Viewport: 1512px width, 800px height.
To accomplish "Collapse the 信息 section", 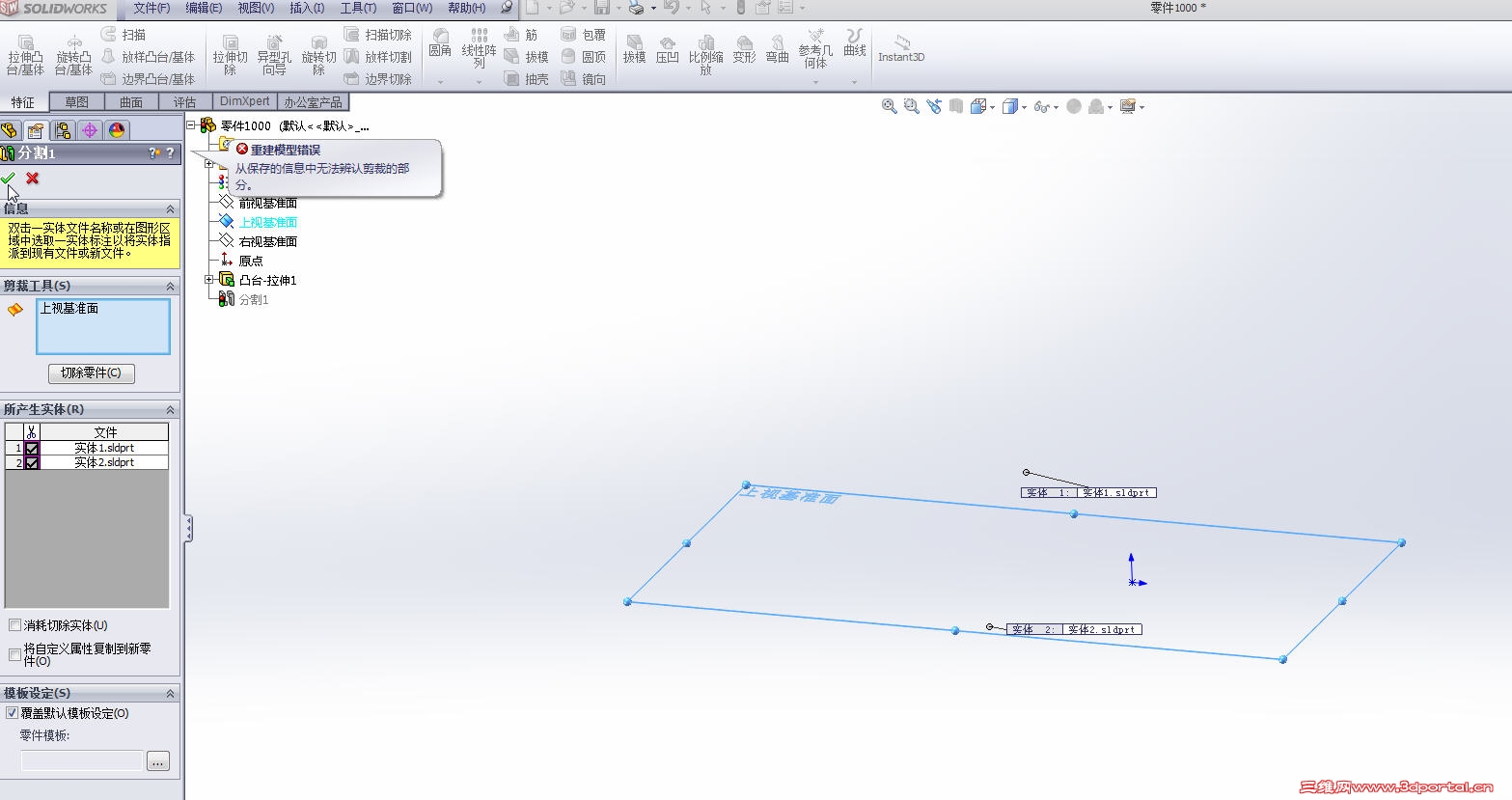I will 171,208.
